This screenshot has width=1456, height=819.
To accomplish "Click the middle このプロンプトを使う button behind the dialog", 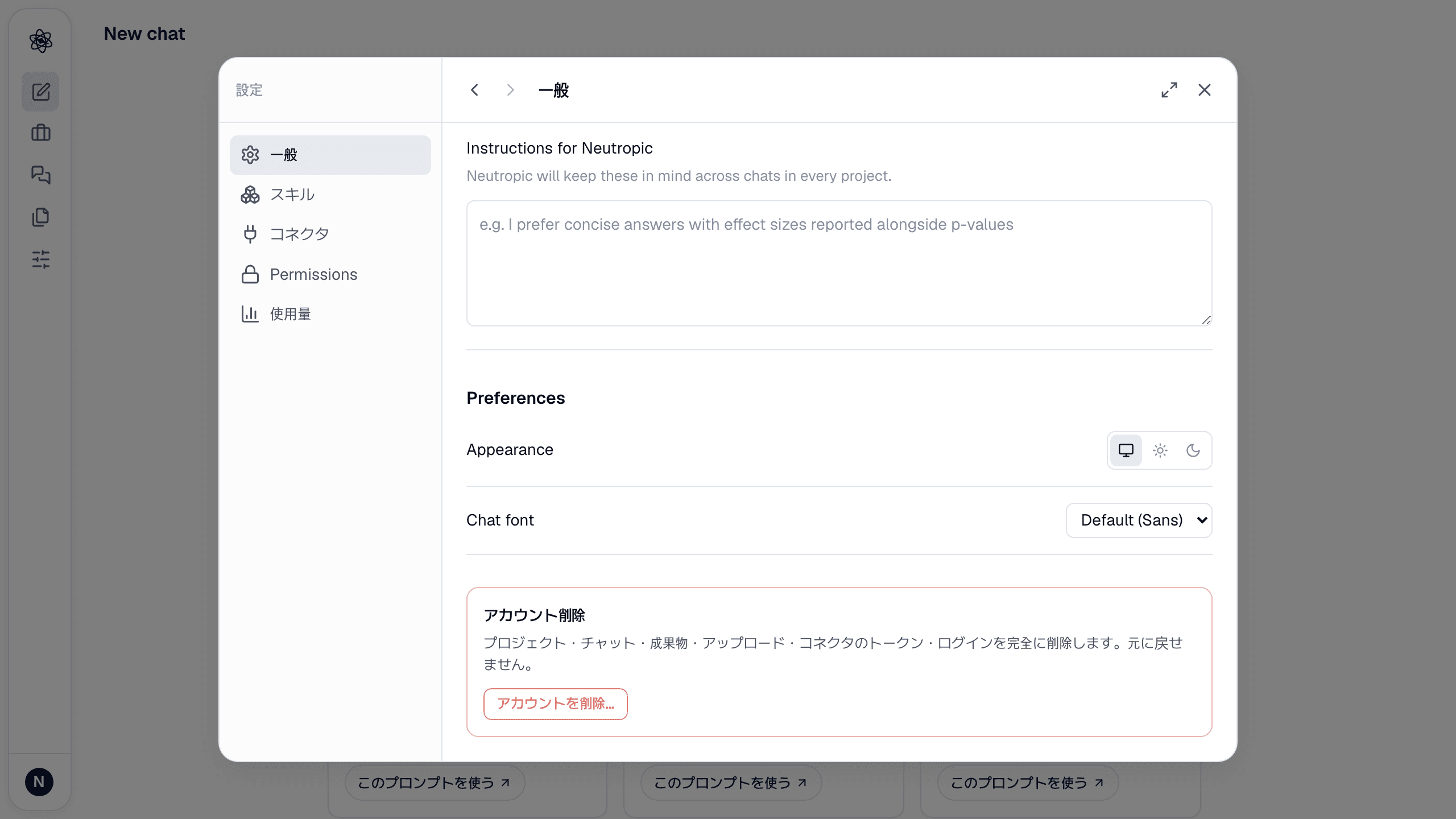I will point(731,783).
